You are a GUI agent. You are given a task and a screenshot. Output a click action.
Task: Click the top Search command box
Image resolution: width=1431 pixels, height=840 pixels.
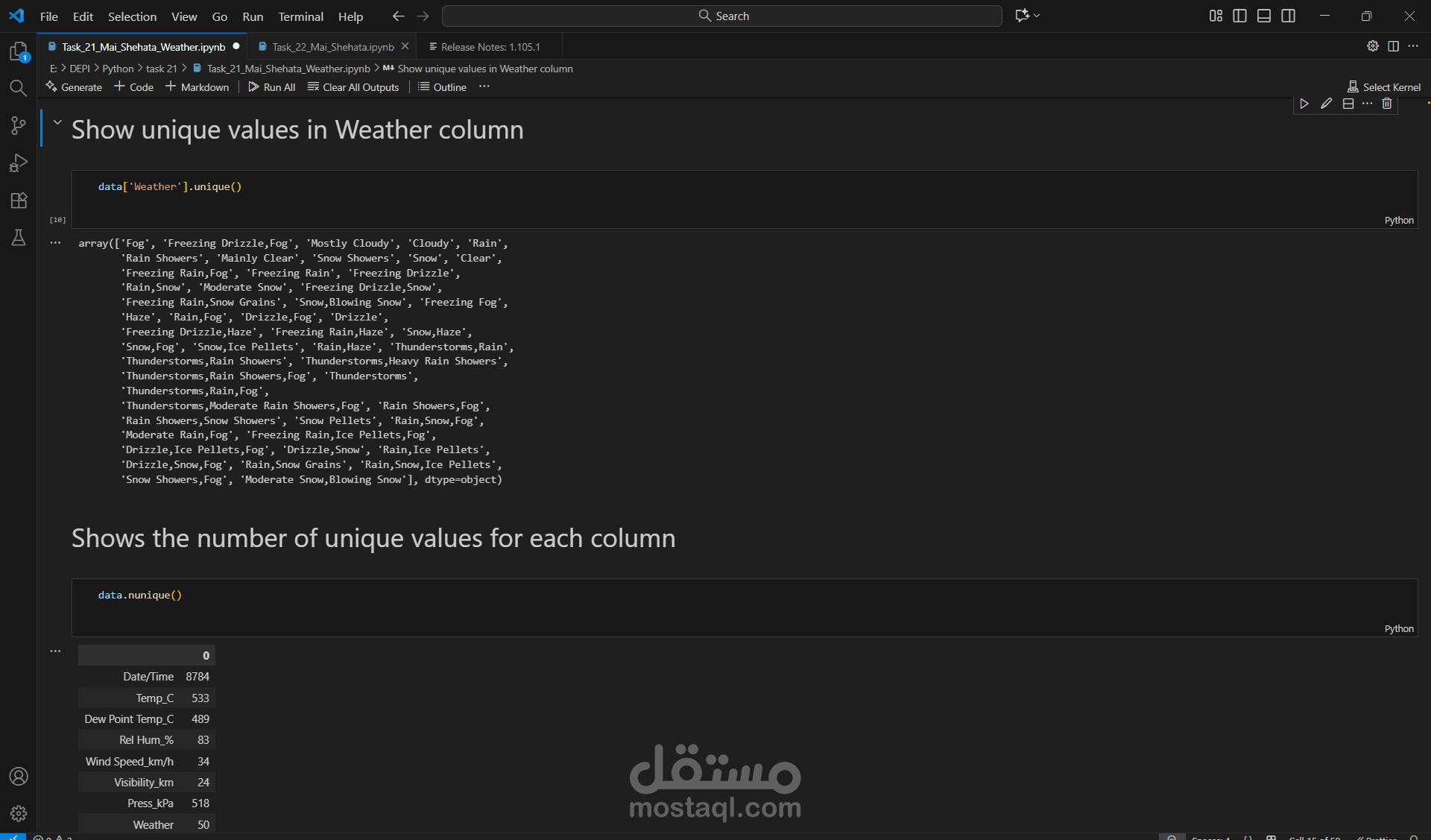721,16
